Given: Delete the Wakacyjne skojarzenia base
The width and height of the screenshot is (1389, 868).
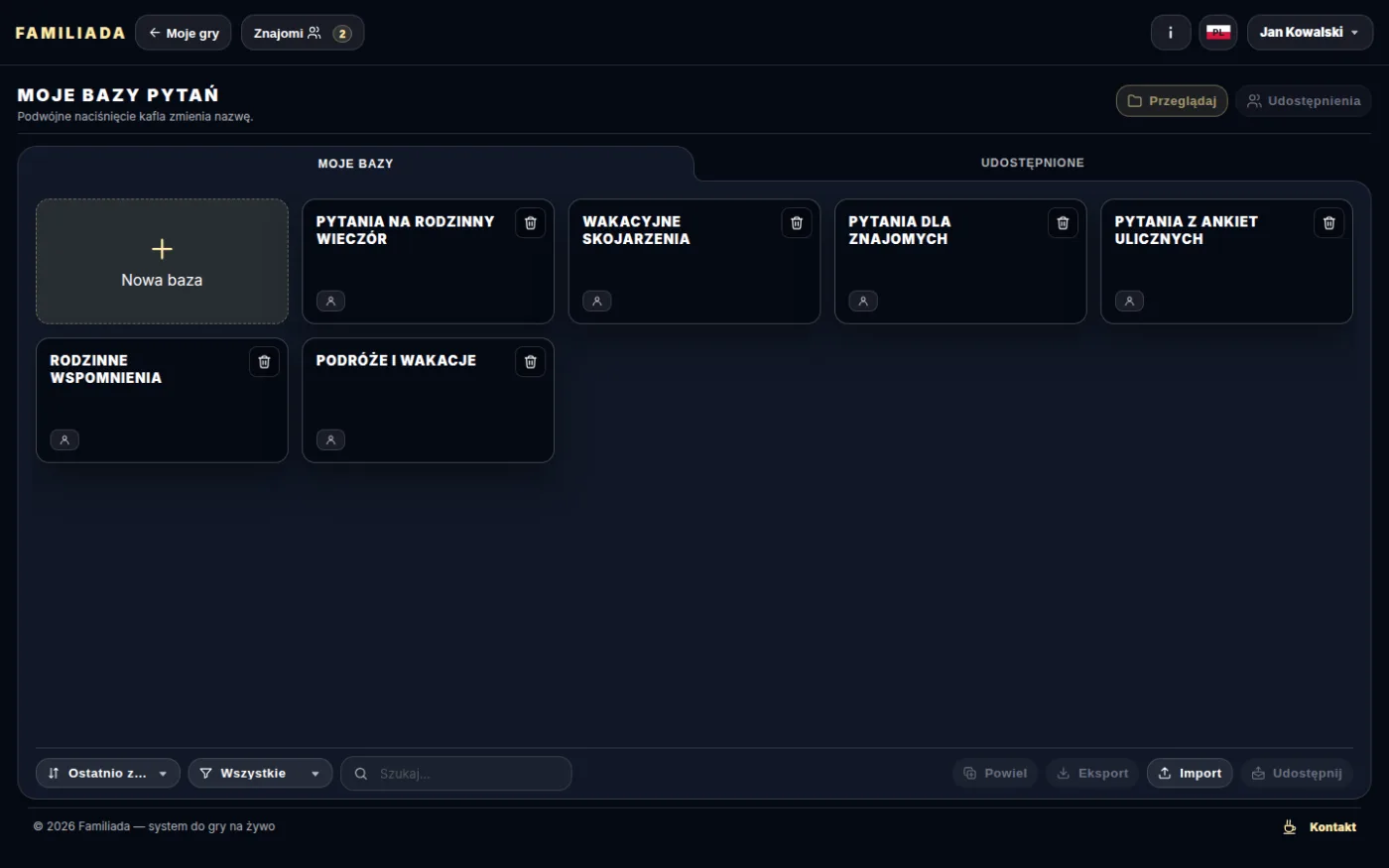Looking at the screenshot, I should [796, 223].
